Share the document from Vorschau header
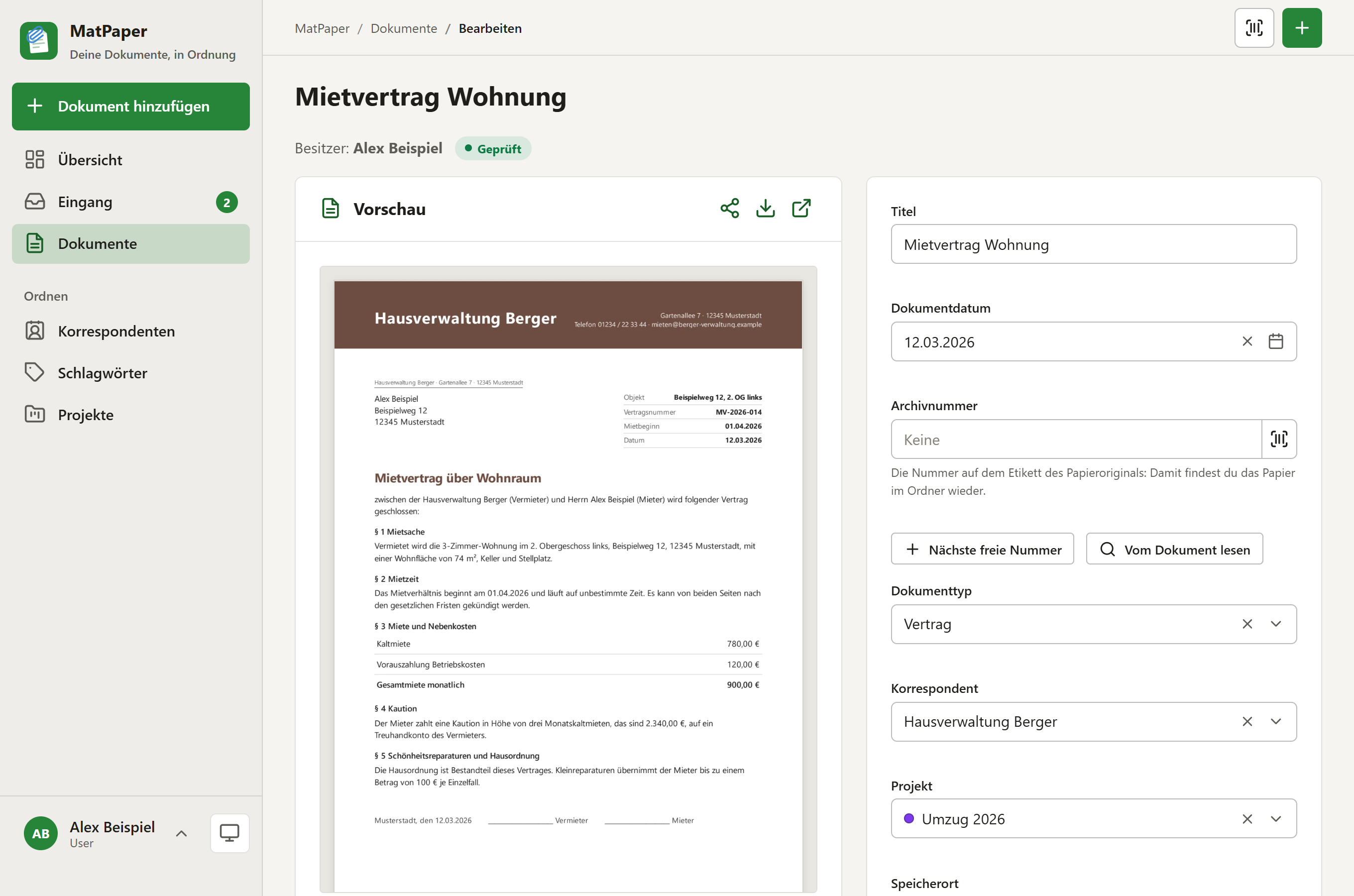This screenshot has height=896, width=1354. coord(730,209)
